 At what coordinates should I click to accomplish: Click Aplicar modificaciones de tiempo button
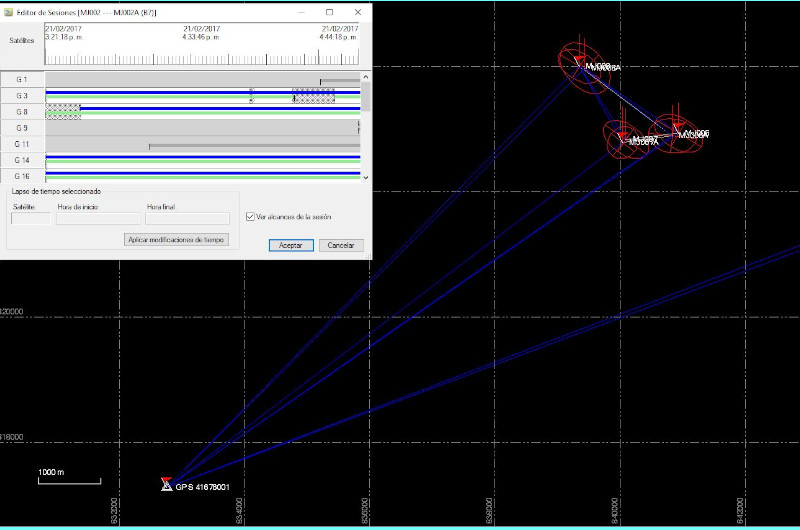(178, 240)
